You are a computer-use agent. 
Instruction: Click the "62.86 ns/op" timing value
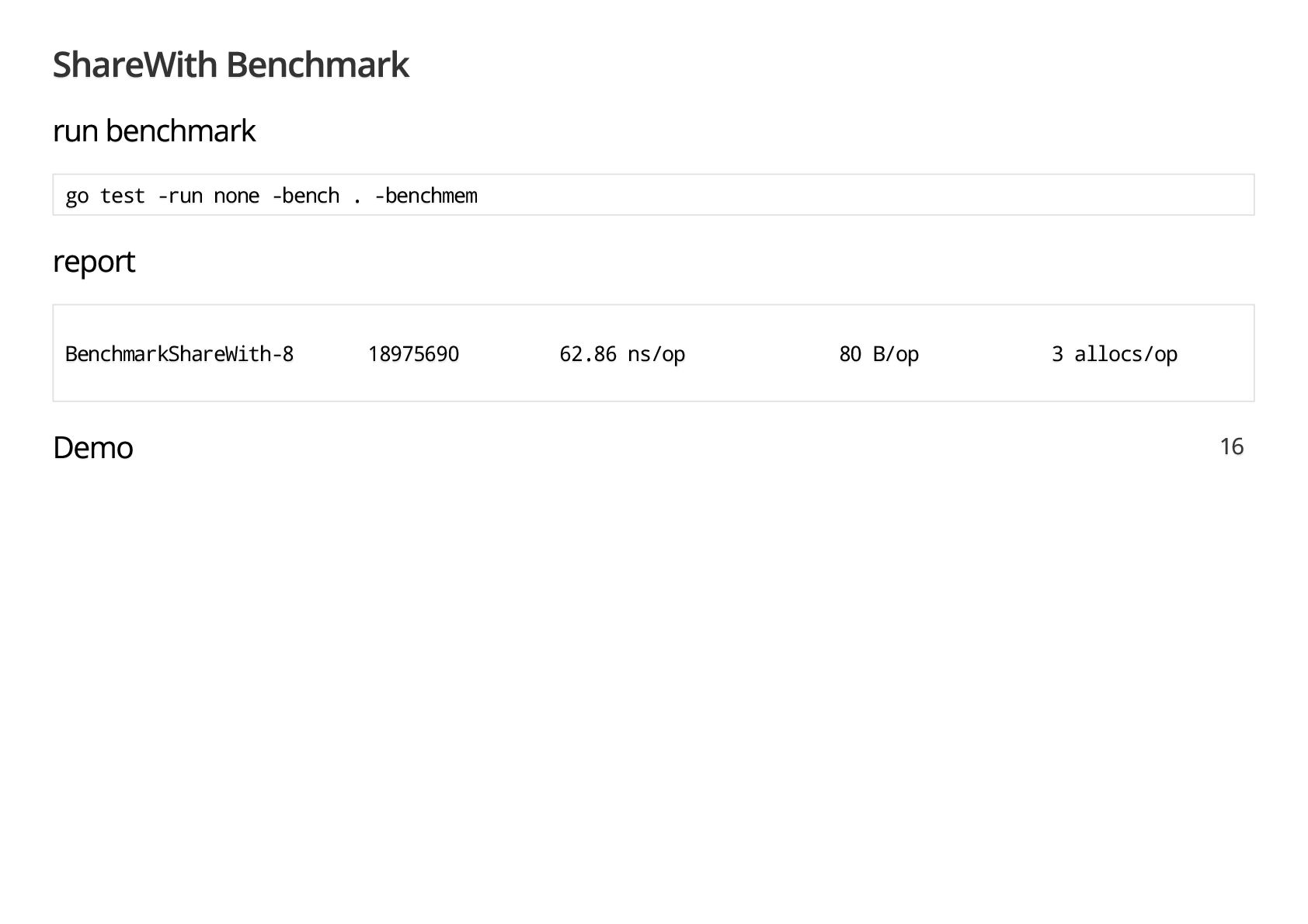point(622,354)
